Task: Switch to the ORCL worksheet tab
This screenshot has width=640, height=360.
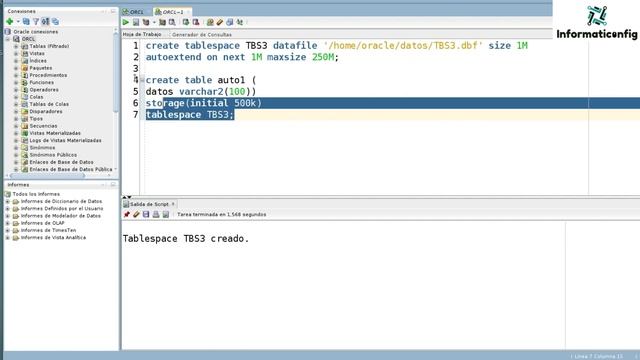Action: 137,12
